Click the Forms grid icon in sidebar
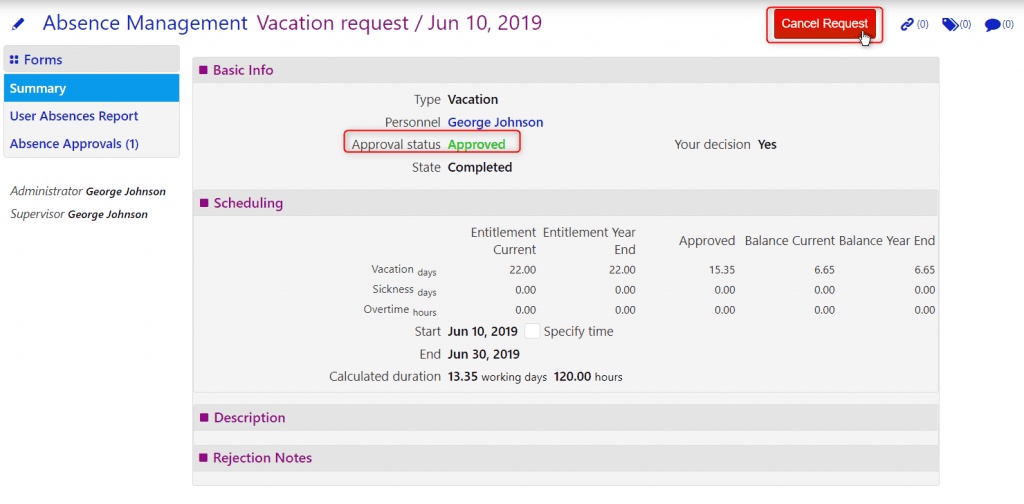Screen dimensions: 1024x504 14,60
